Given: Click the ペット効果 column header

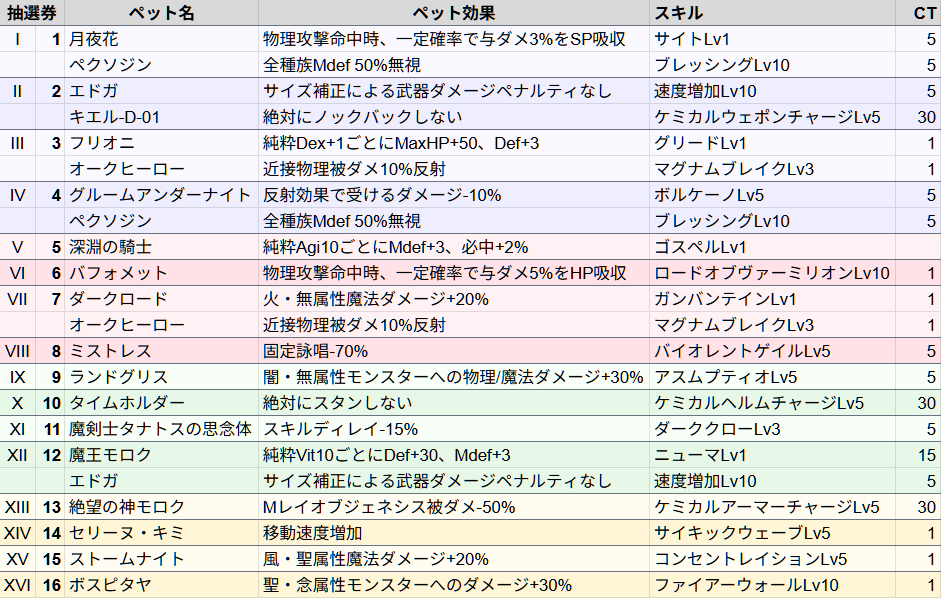Looking at the screenshot, I should [453, 13].
